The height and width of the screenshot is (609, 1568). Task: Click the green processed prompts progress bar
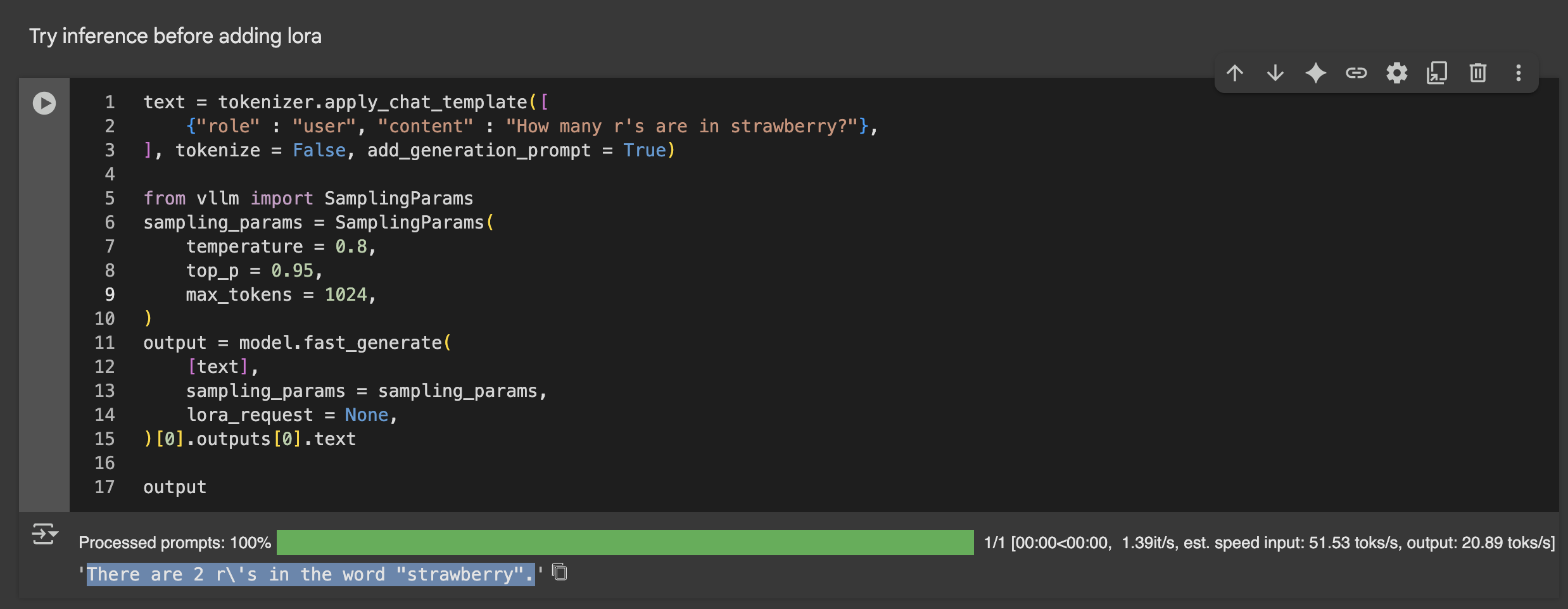625,543
